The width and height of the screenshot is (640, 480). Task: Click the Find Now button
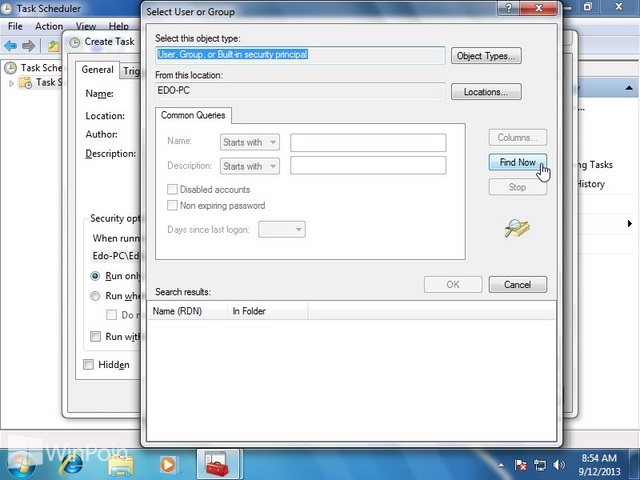coord(518,162)
